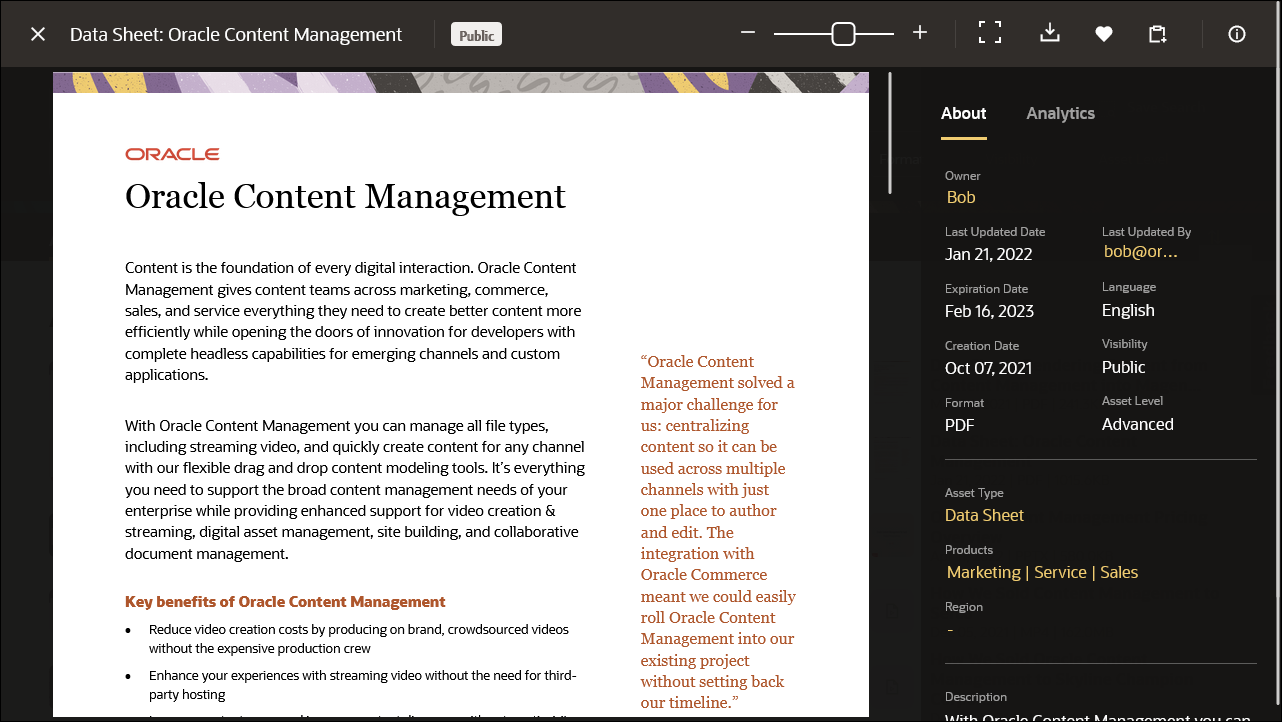
Task: Toggle the info details panel
Action: (1237, 34)
